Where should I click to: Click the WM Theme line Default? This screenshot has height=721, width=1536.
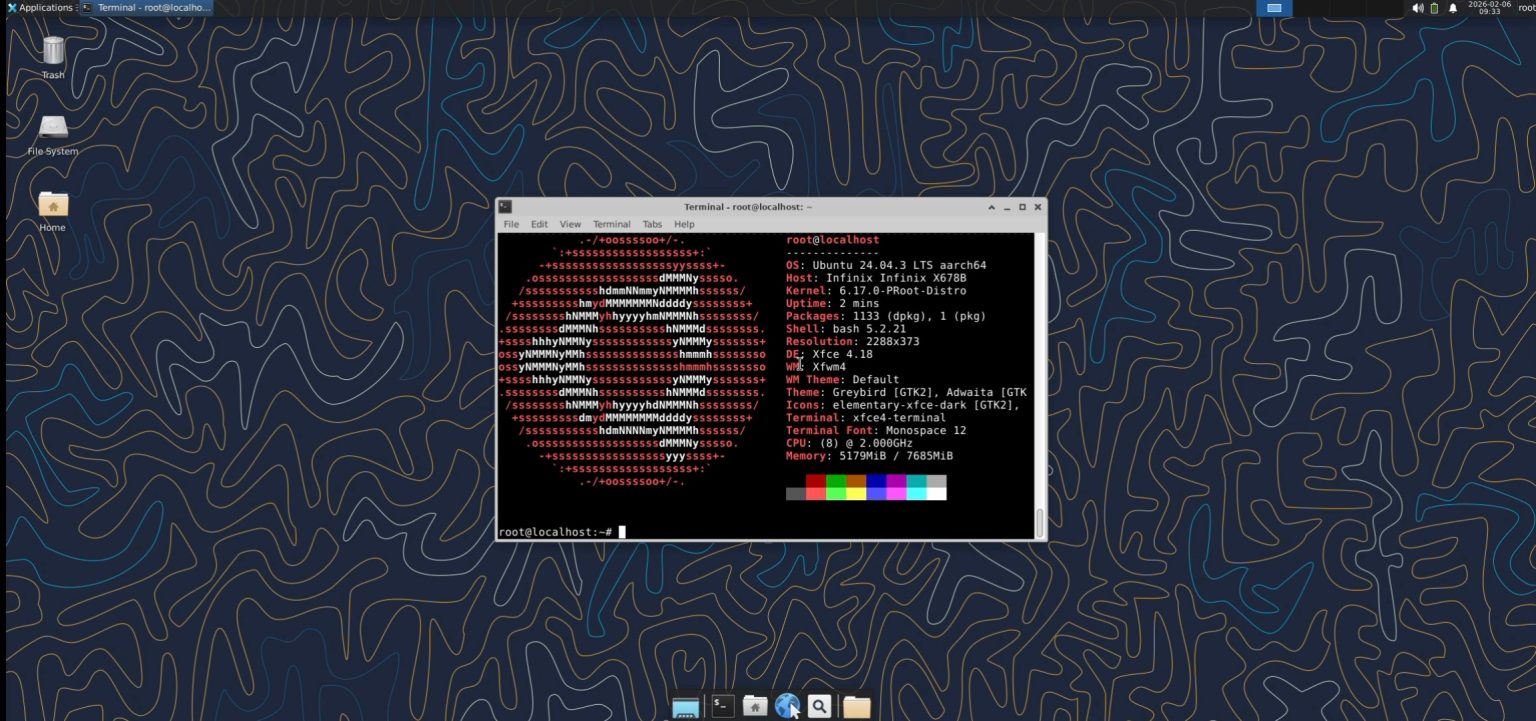click(x=842, y=380)
